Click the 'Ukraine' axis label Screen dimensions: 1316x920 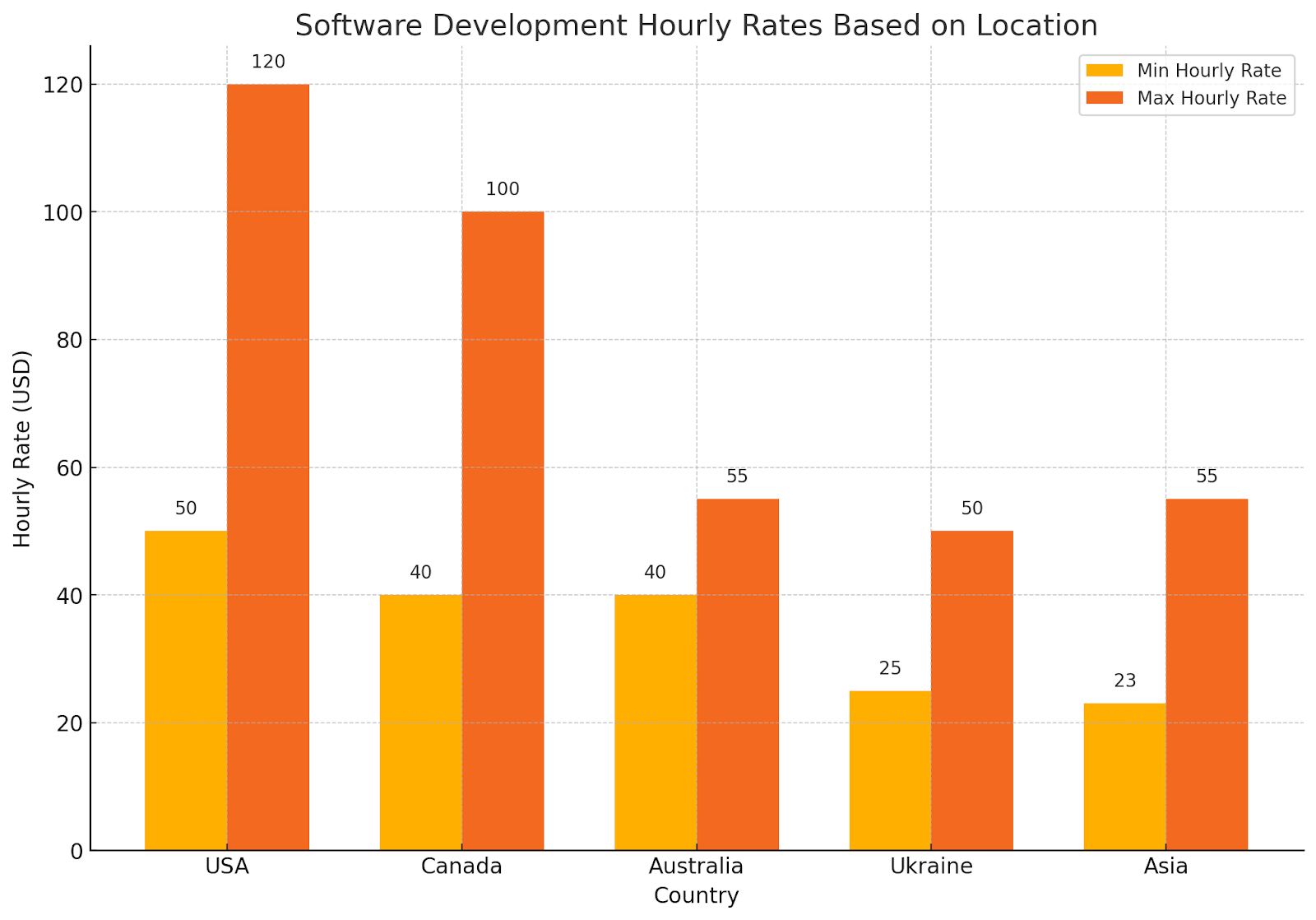(931, 867)
